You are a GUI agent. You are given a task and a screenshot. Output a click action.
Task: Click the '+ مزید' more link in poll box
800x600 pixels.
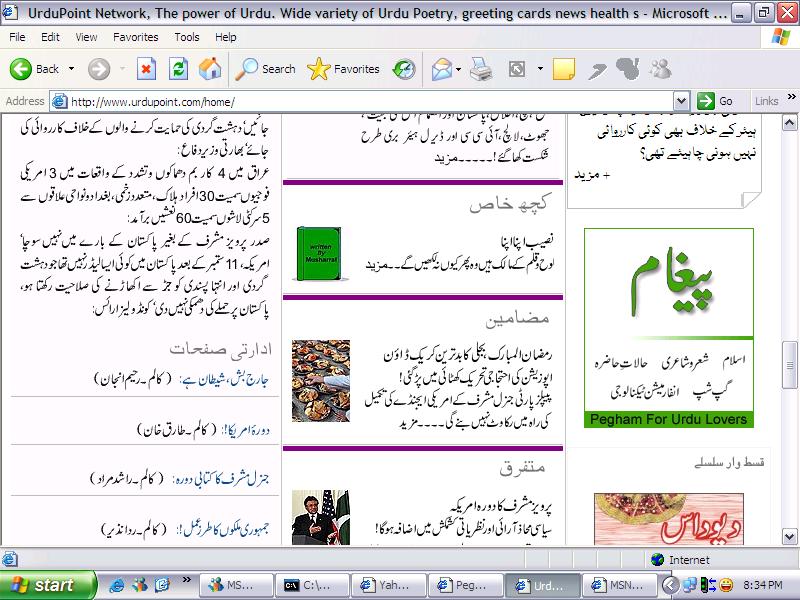592,175
